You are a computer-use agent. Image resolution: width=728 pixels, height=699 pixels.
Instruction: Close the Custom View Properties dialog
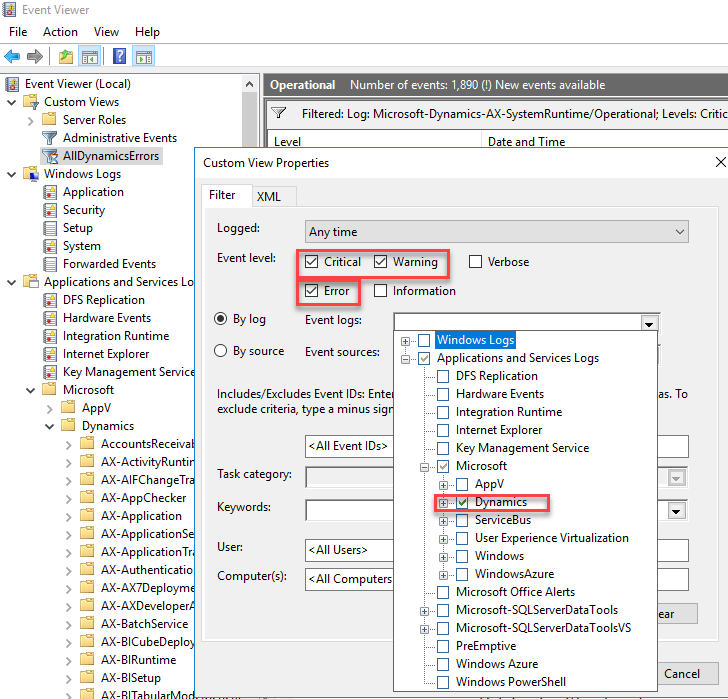pos(720,162)
